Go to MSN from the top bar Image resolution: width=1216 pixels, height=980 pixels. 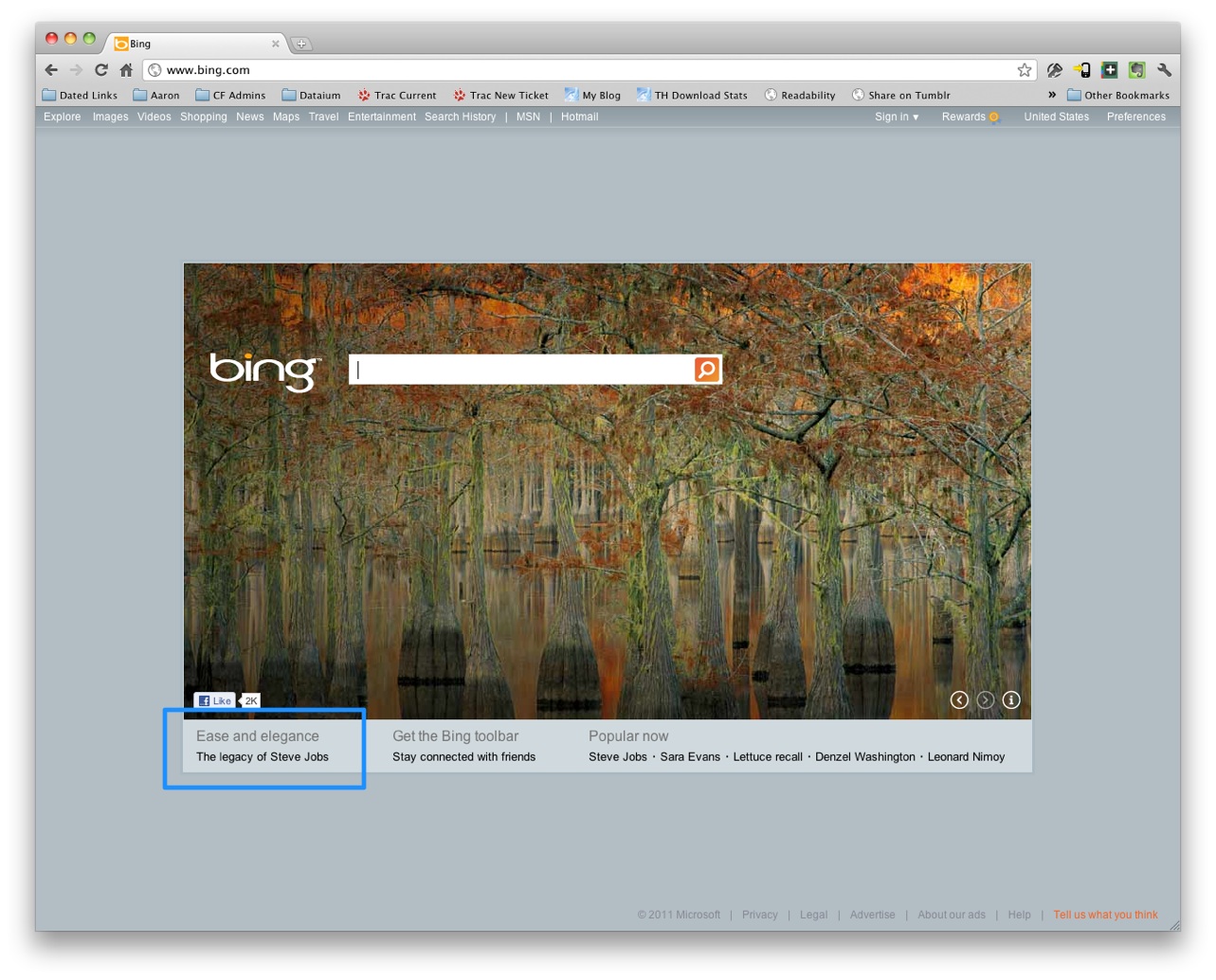(529, 117)
